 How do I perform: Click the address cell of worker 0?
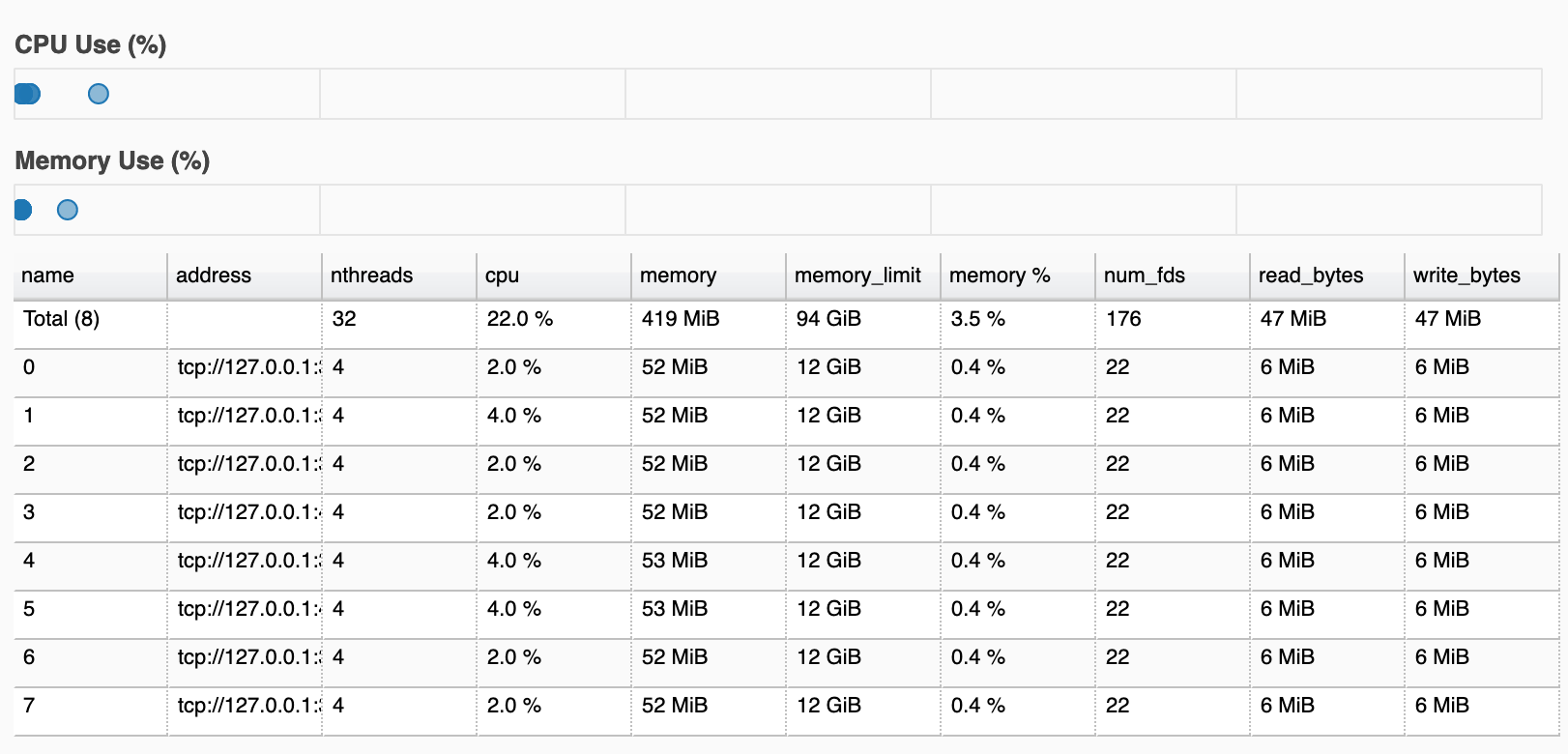pos(247,367)
